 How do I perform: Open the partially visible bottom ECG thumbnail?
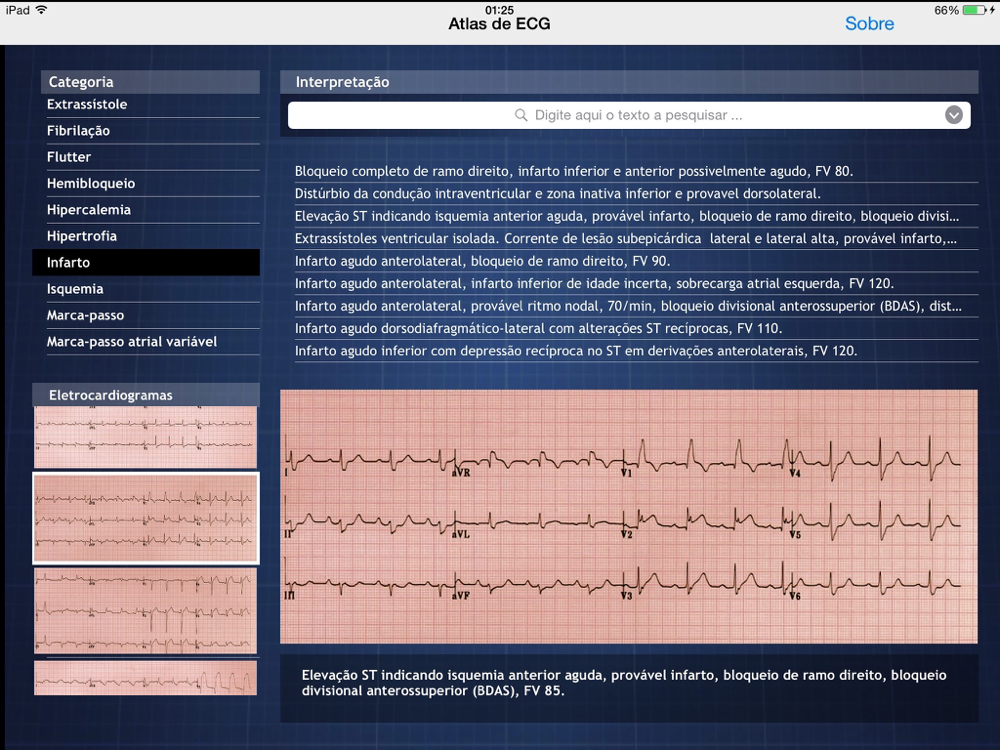145,677
